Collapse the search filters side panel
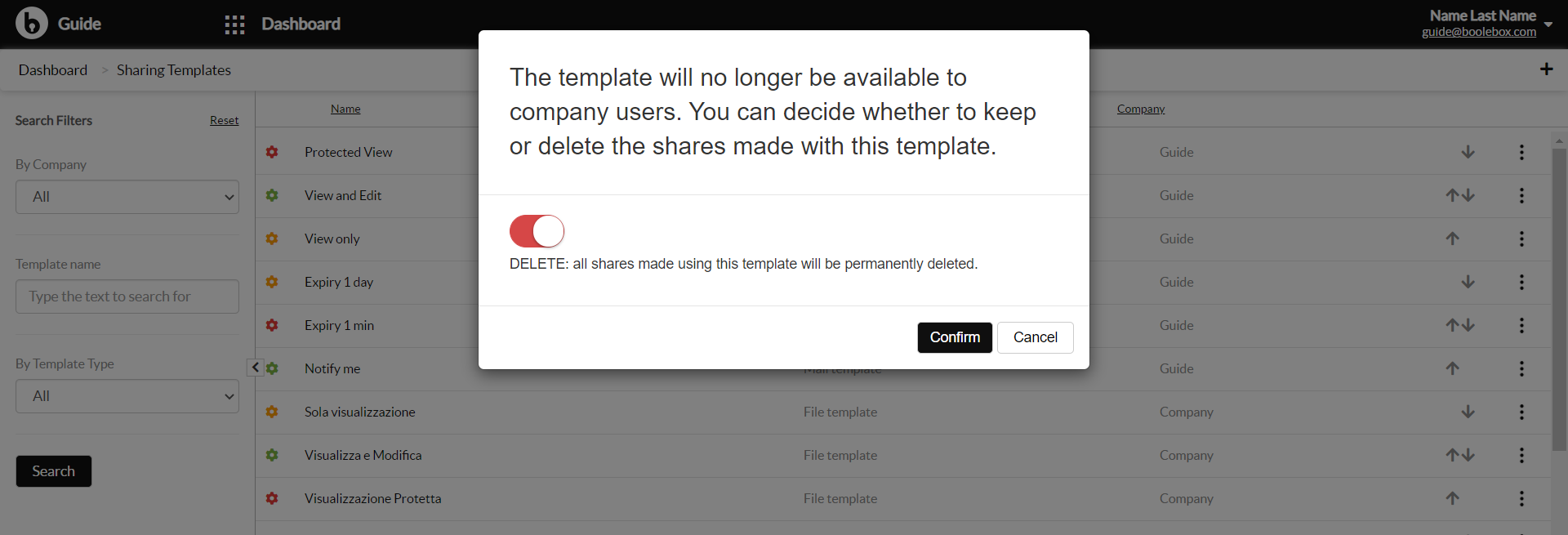Screen dimensions: 1568x535 (255, 368)
